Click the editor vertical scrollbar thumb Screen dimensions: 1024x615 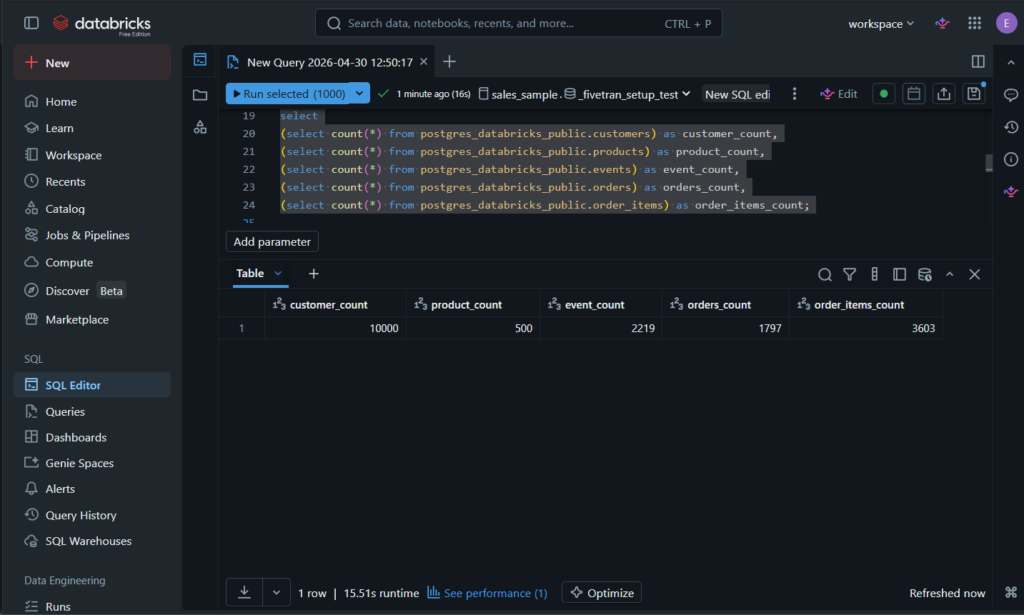[x=989, y=163]
